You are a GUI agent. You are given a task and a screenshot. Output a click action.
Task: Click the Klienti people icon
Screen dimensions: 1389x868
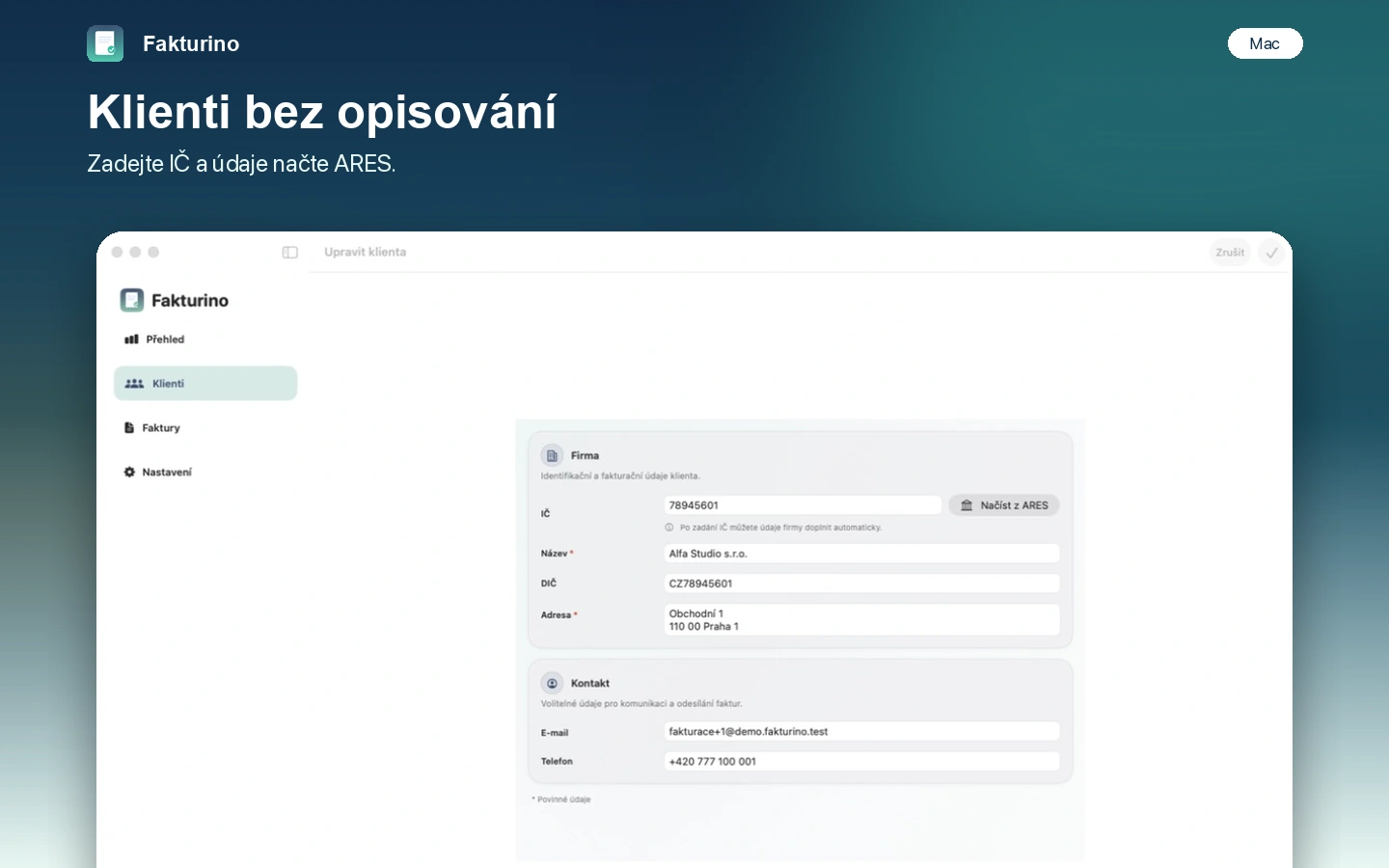coord(134,384)
